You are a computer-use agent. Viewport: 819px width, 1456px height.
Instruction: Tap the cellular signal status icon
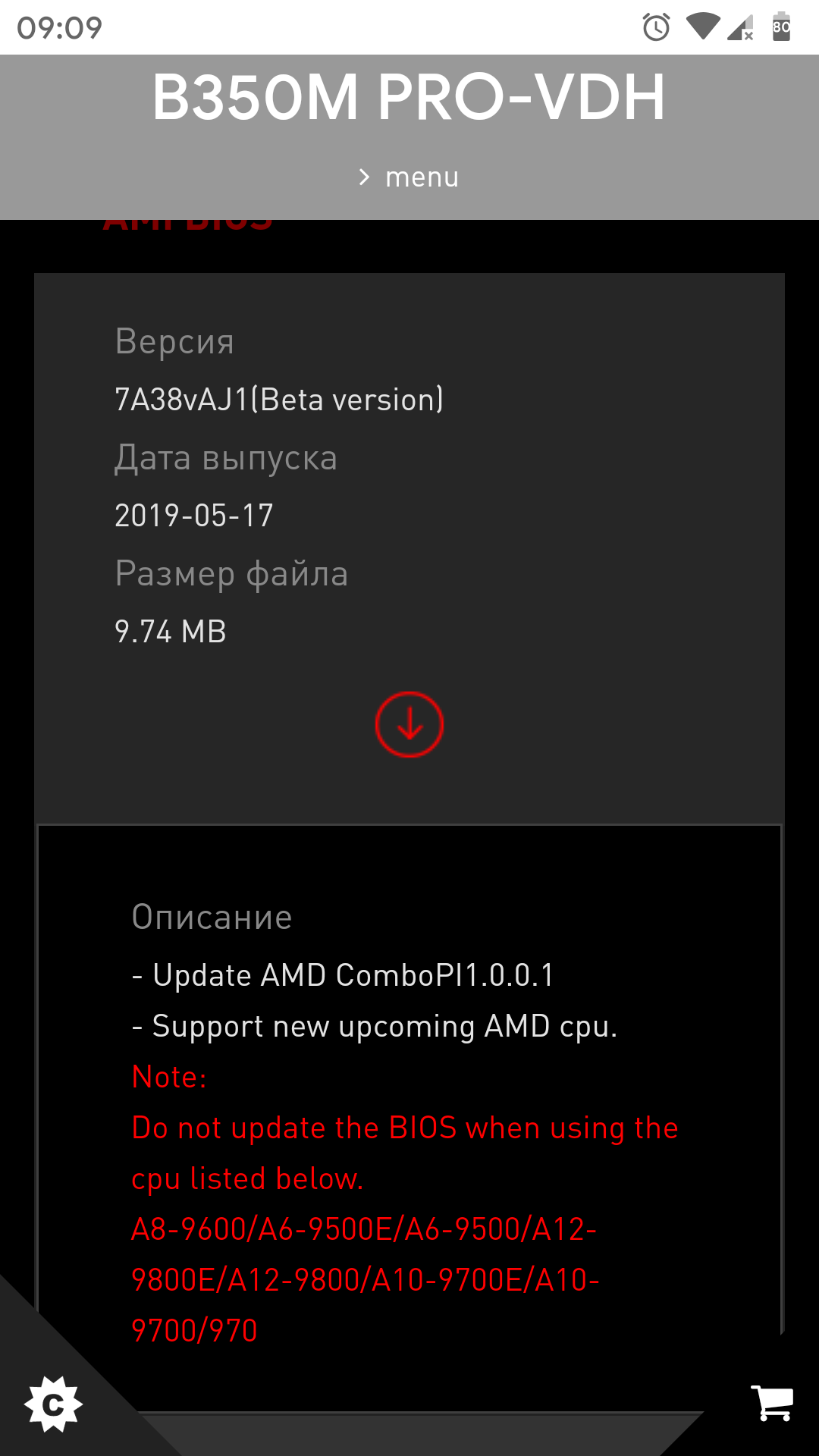coord(740,27)
